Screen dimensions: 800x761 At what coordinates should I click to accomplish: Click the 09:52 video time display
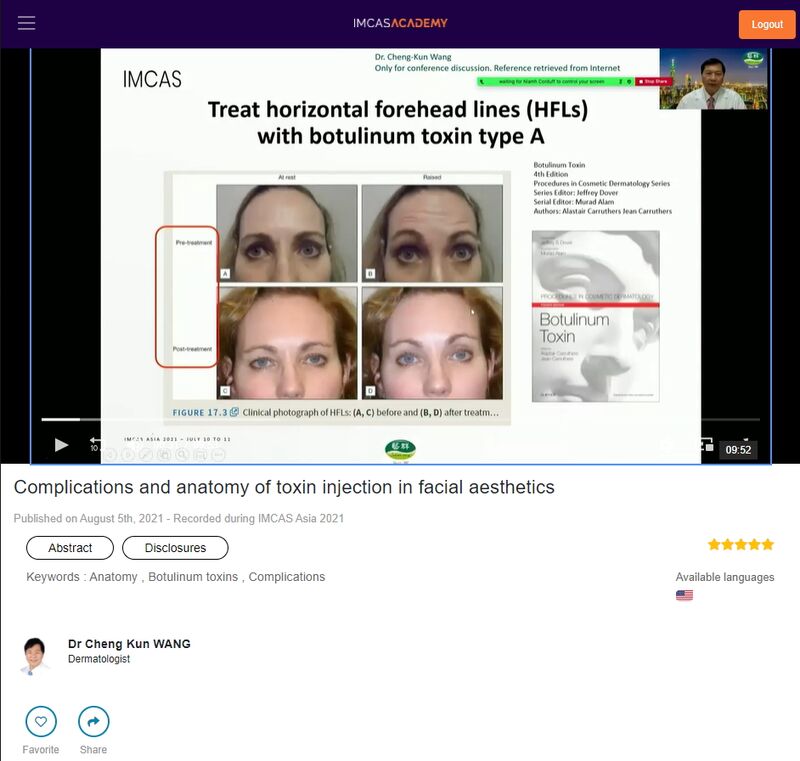(x=738, y=449)
